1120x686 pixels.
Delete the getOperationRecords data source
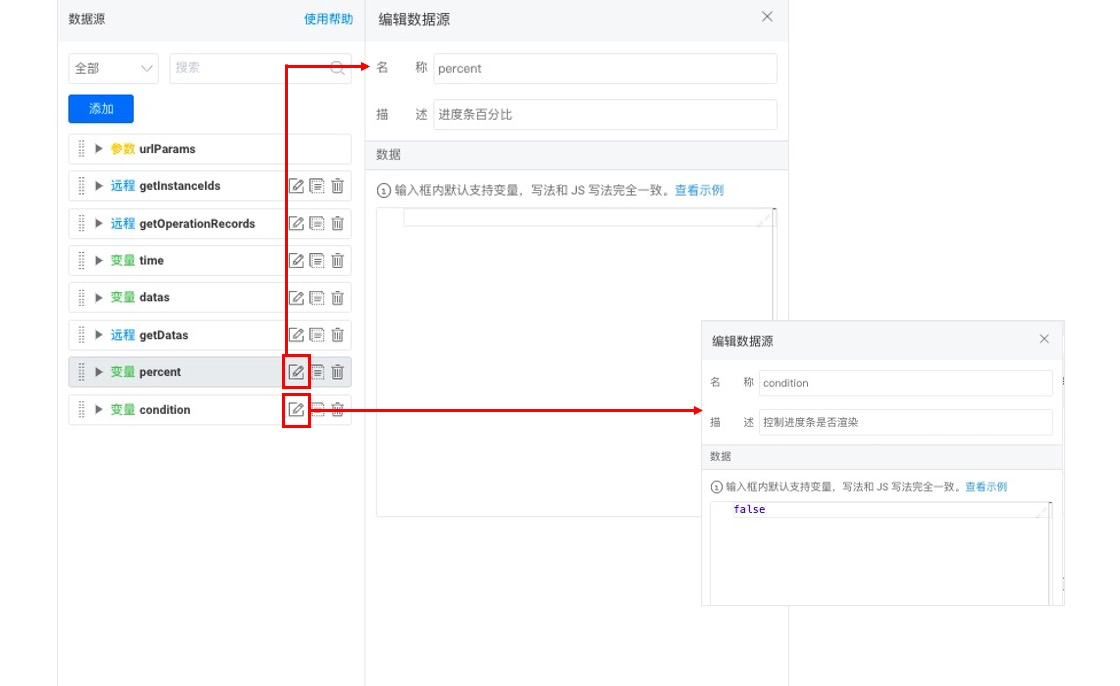337,223
